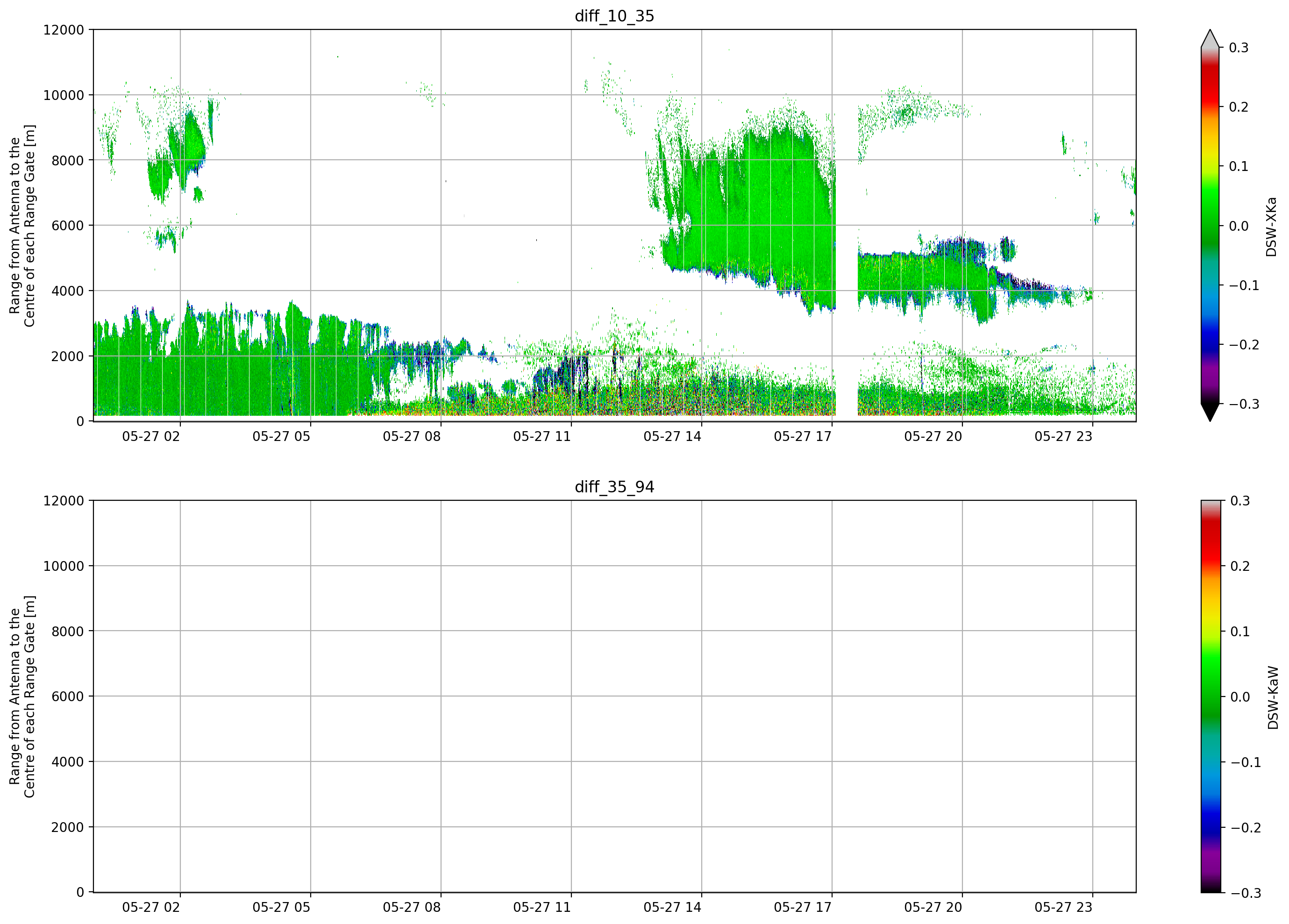The image size is (1289, 924).
Task: Click the 0.2 tick on DSW-KaW colorbar
Action: pyautogui.click(x=1240, y=566)
